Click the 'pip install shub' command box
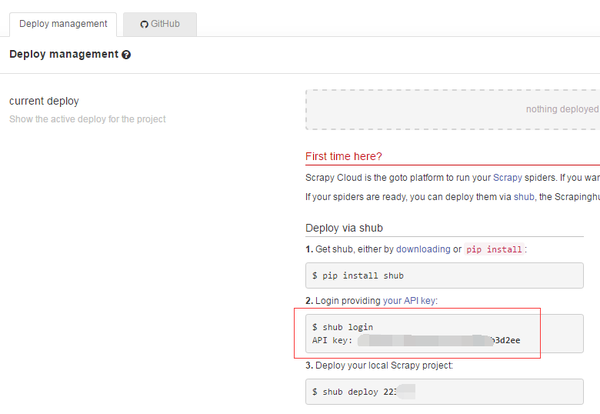Image resolution: width=600 pixels, height=414 pixels. click(444, 275)
